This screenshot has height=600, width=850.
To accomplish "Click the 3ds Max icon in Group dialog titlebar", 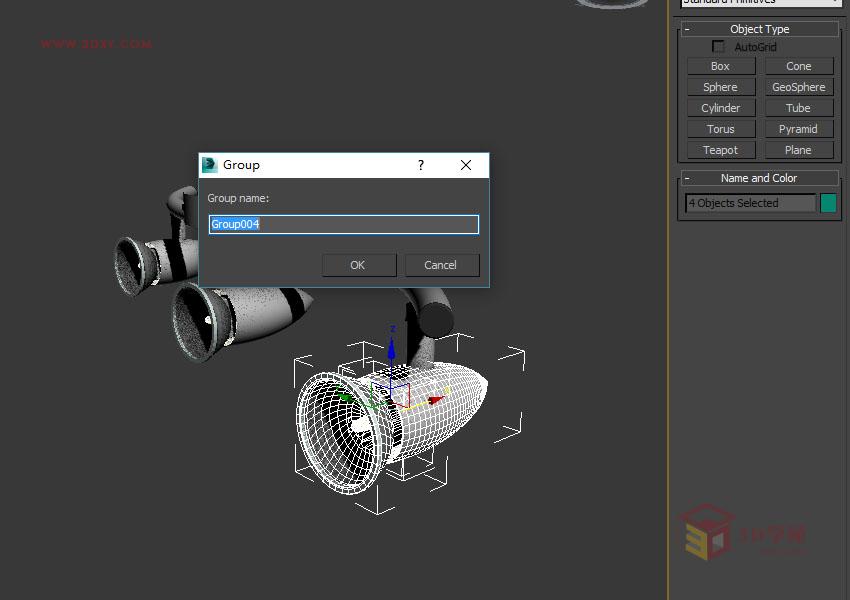I will coord(211,165).
